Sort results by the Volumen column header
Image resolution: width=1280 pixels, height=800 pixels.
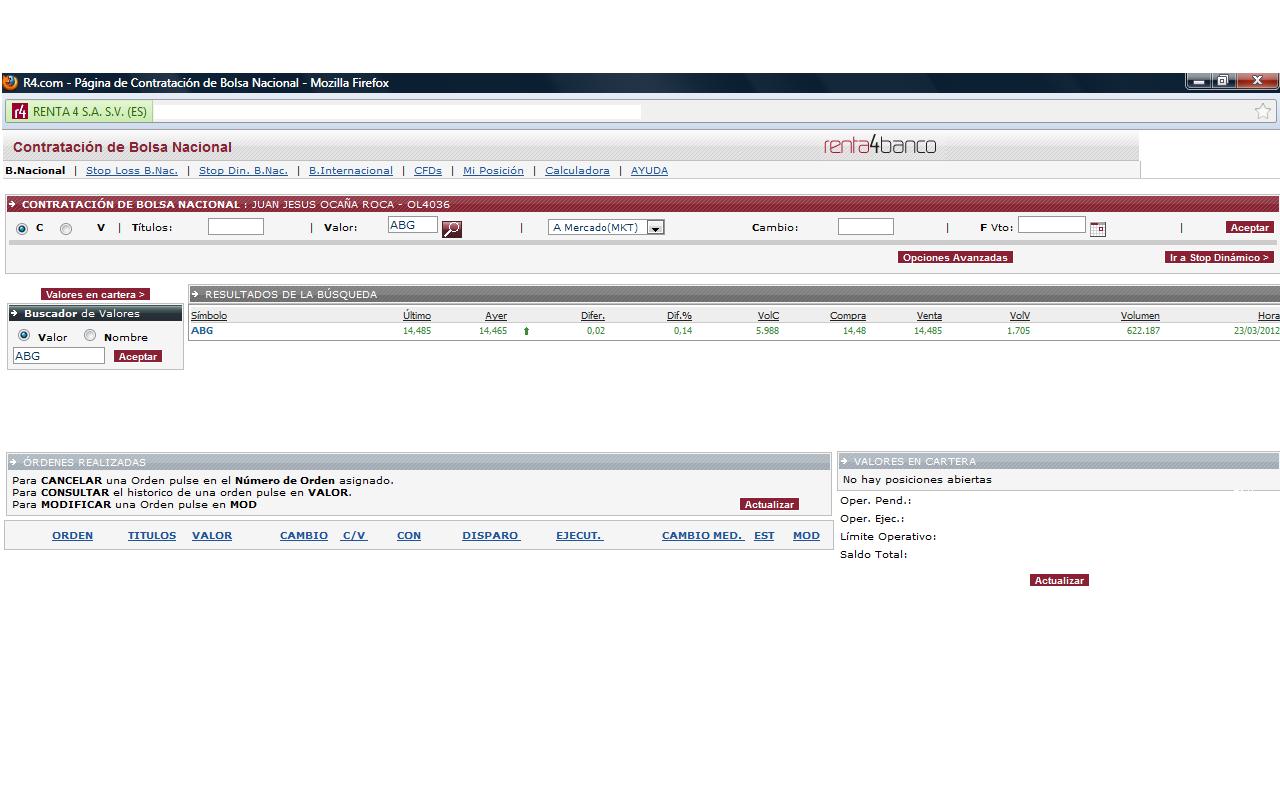(x=1140, y=316)
